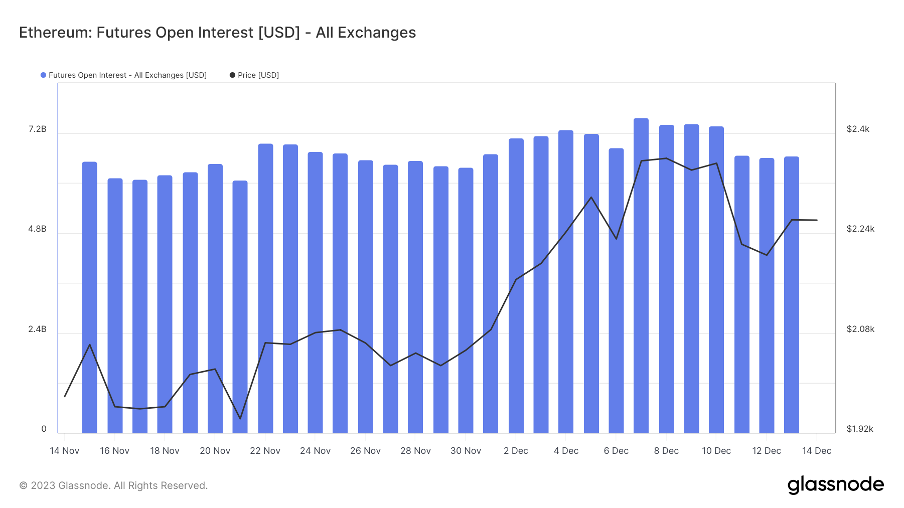Click the 22 Nov x-axis date label

[x=265, y=451]
